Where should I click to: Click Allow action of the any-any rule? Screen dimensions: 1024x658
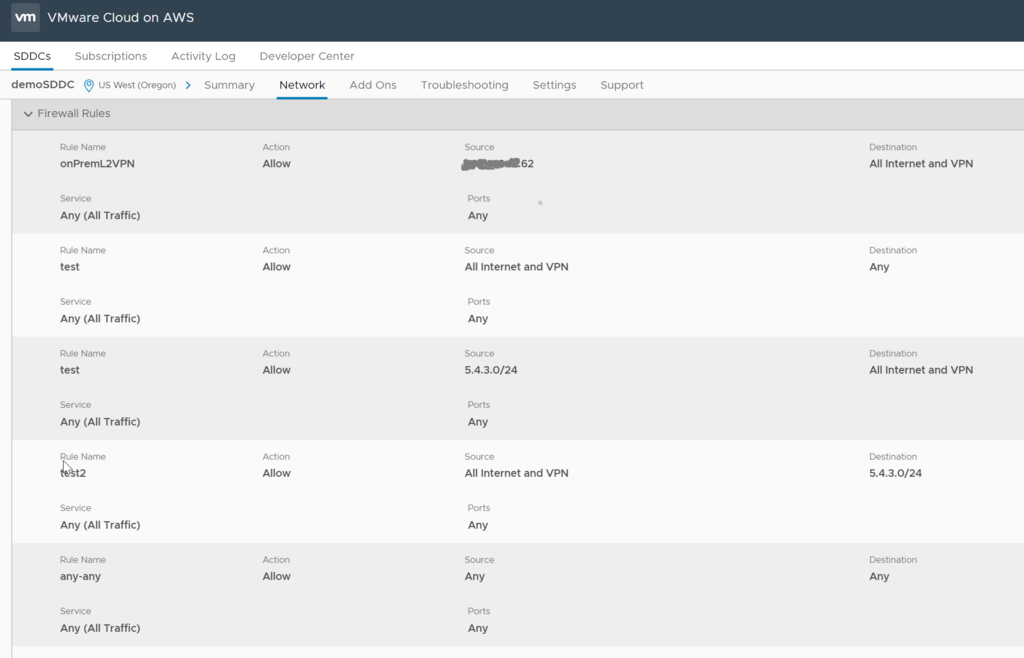coord(276,576)
